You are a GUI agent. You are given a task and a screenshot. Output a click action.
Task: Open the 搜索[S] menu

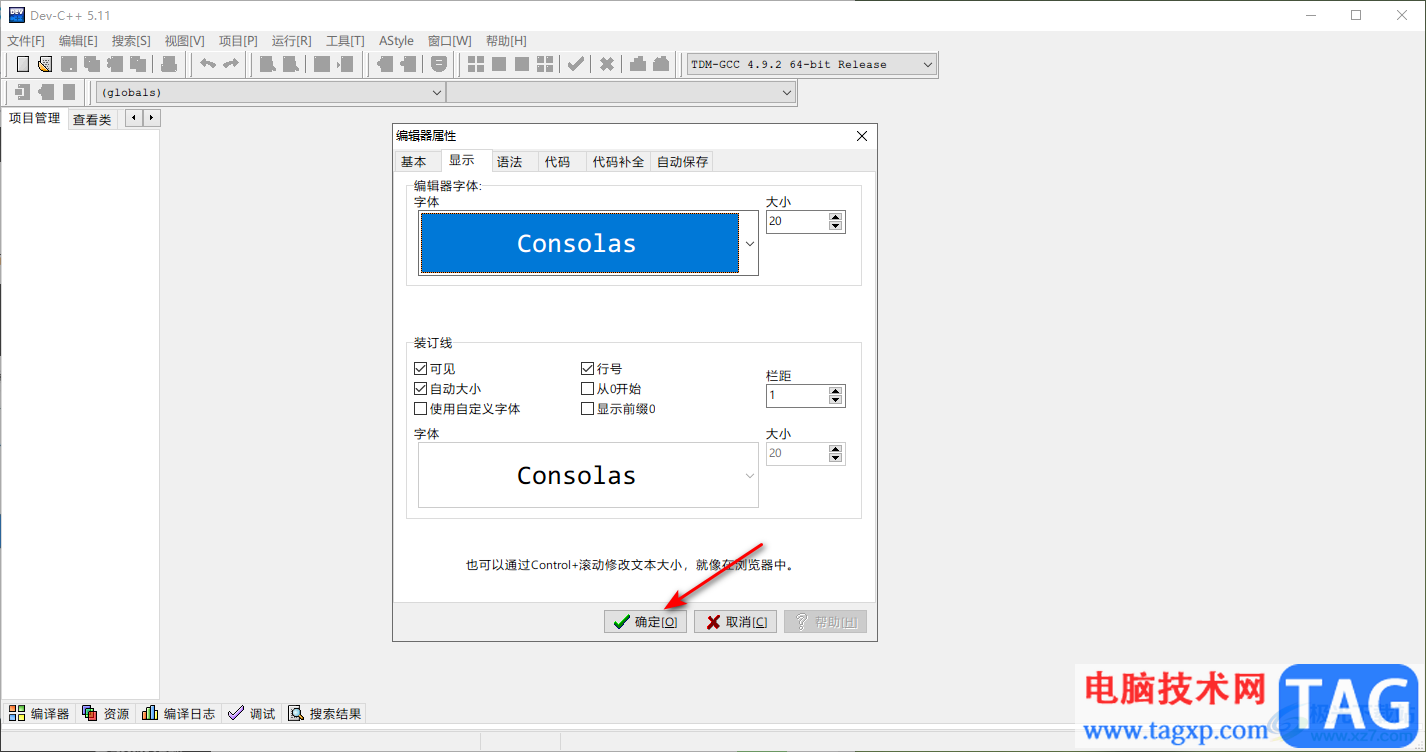131,41
